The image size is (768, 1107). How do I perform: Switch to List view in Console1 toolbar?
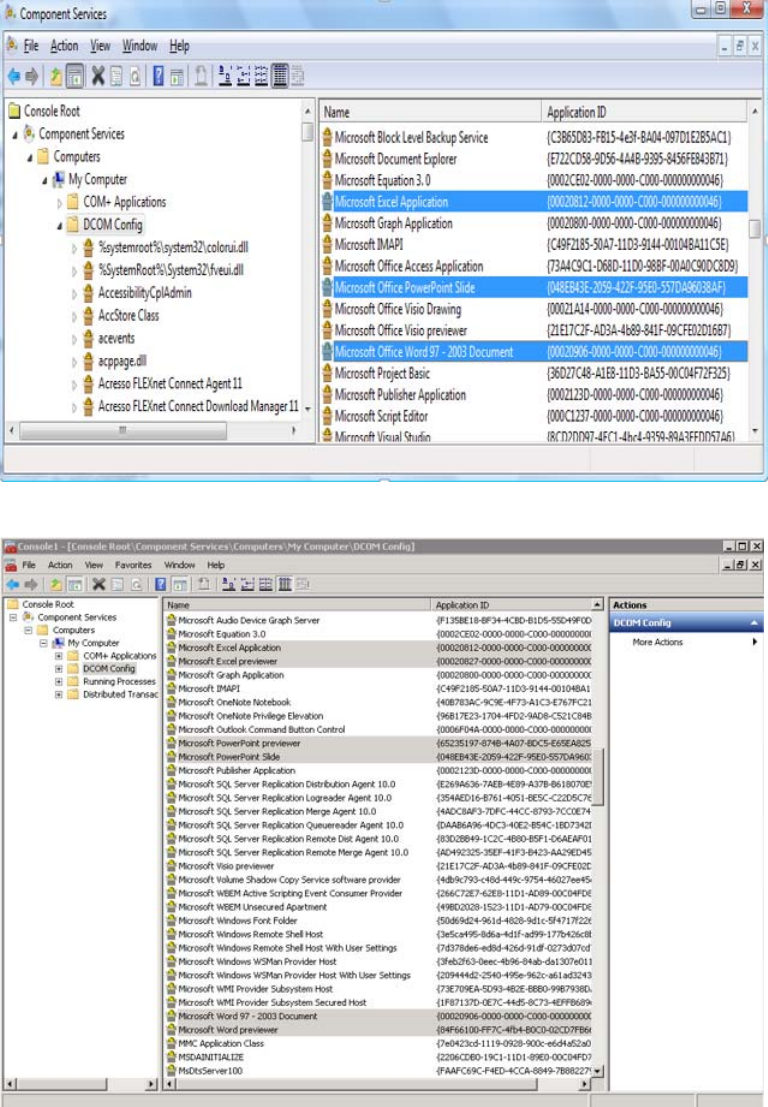(266, 585)
